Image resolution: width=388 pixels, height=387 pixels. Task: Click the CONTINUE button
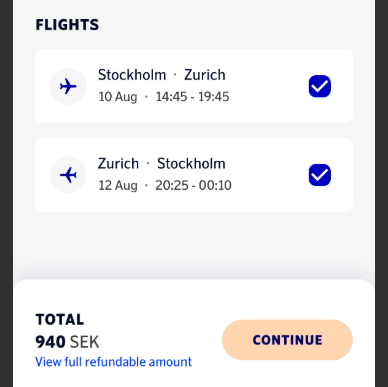[x=287, y=340]
